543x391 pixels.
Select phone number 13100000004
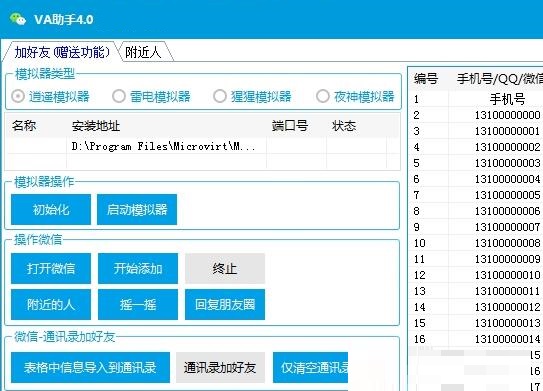pyautogui.click(x=507, y=179)
